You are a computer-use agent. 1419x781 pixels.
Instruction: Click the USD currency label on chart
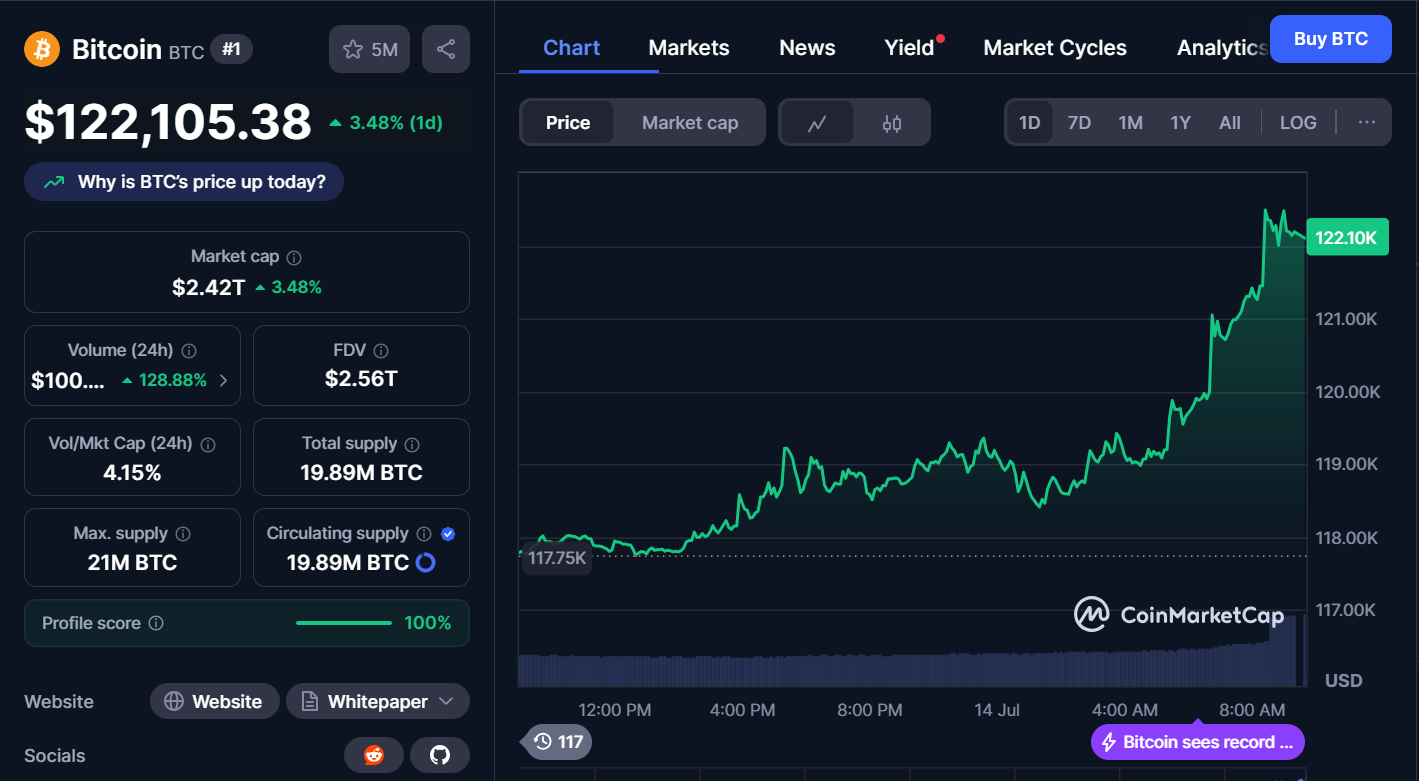1344,680
